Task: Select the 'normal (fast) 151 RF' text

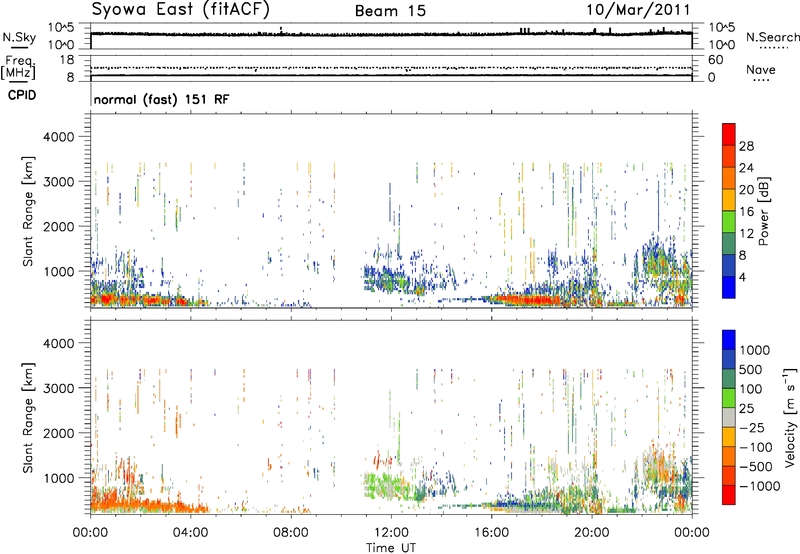Action: 161,99
